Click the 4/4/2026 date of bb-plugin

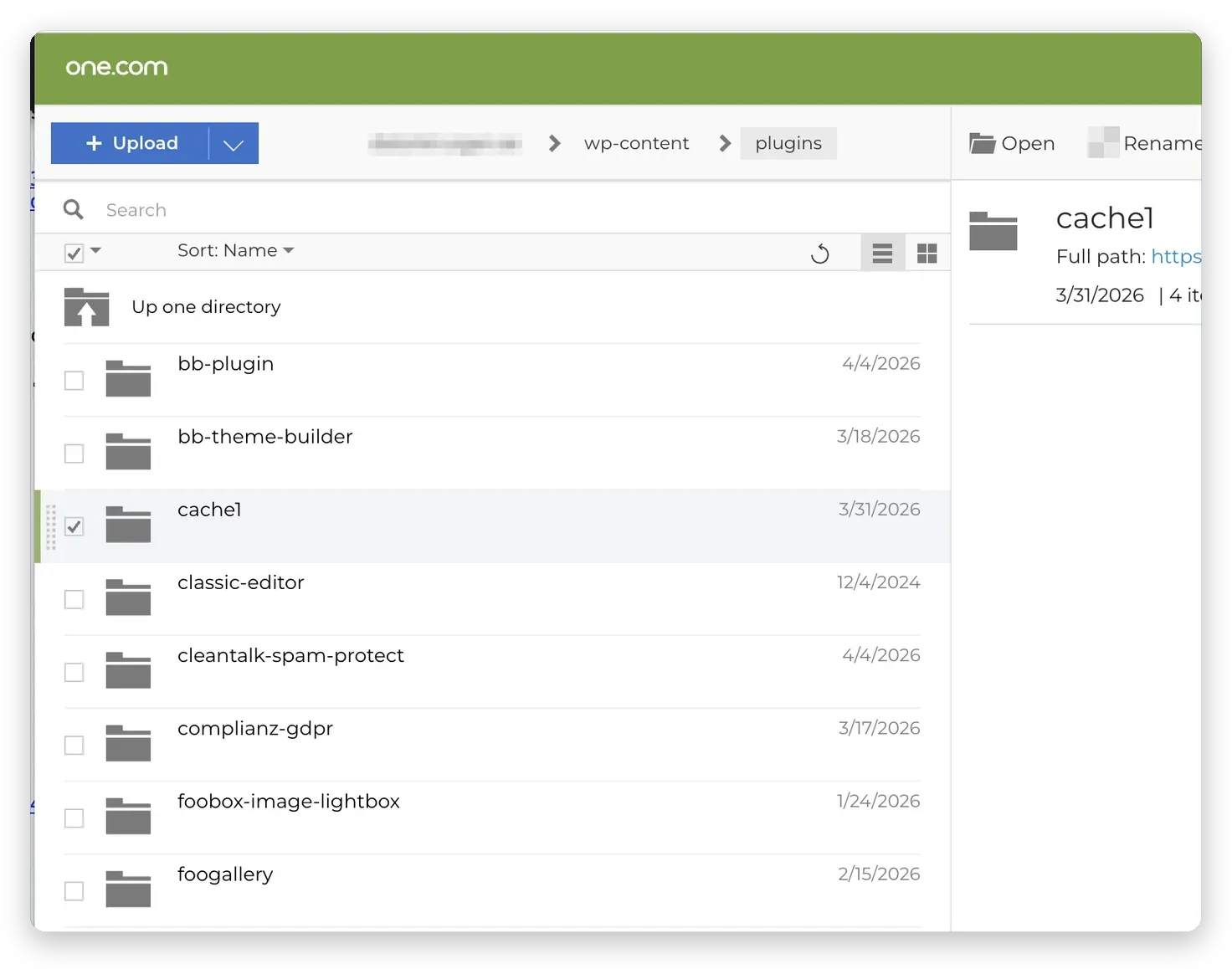pyautogui.click(x=881, y=363)
